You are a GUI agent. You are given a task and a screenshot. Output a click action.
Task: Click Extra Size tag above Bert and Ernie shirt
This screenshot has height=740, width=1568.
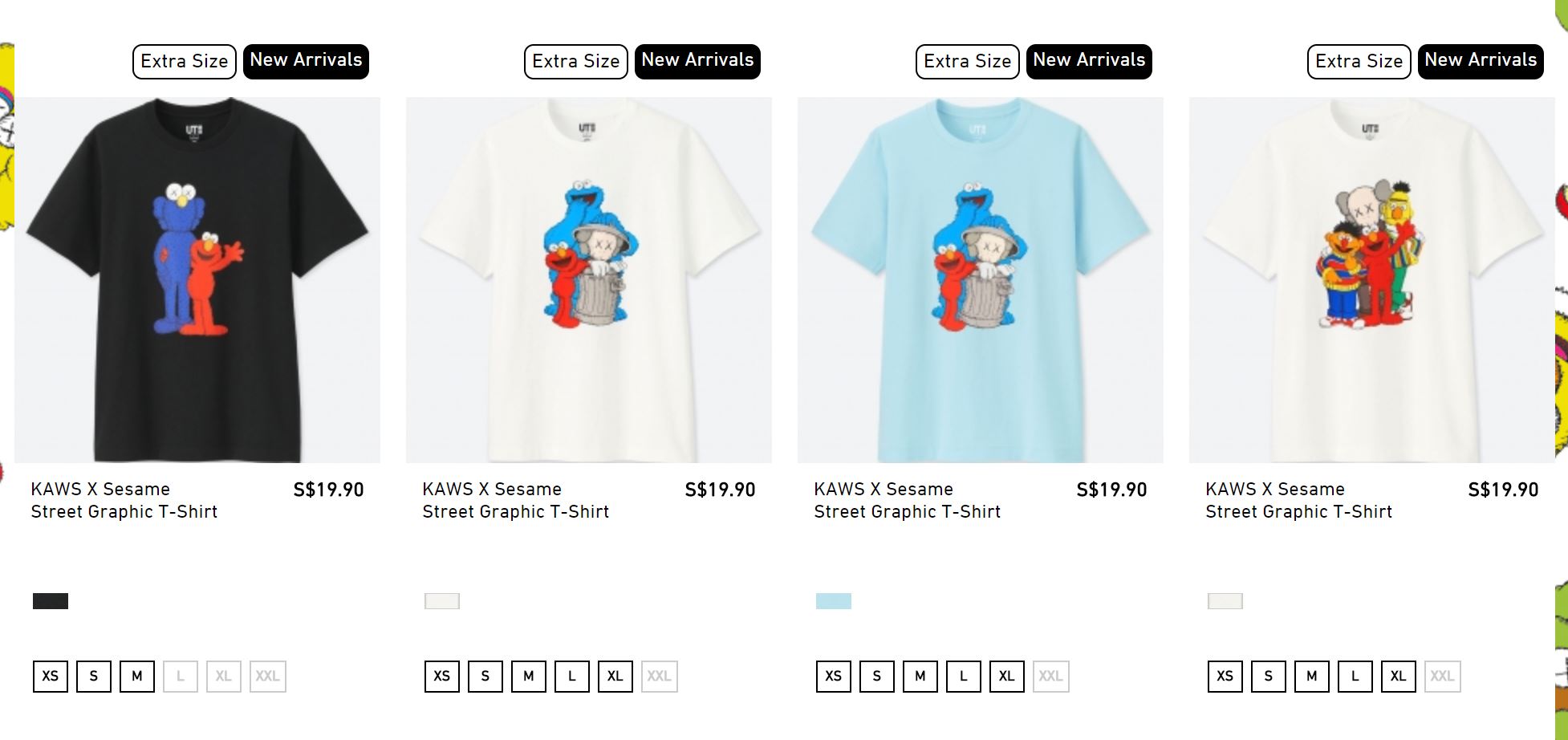click(x=1359, y=61)
